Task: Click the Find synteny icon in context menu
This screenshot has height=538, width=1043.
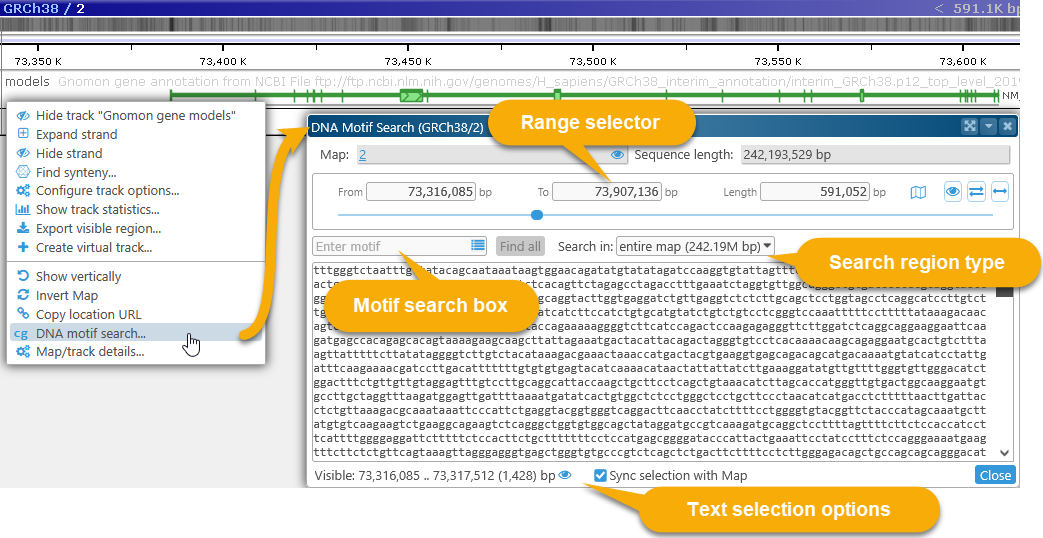Action: pyautogui.click(x=23, y=172)
